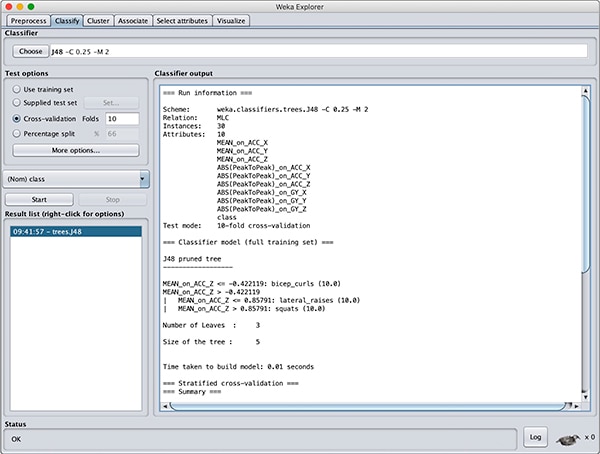
Task: Go to the Associate tab
Action: 133,20
